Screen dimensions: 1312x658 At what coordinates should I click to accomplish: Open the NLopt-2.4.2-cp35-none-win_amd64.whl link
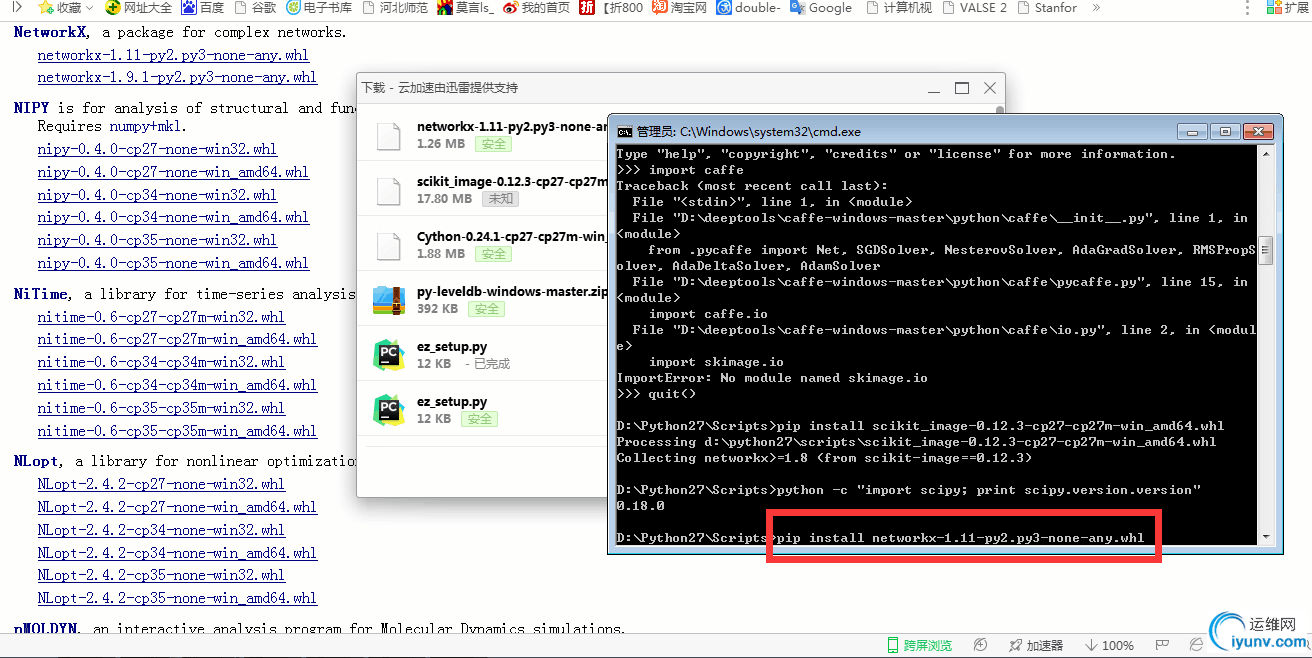coord(177,598)
